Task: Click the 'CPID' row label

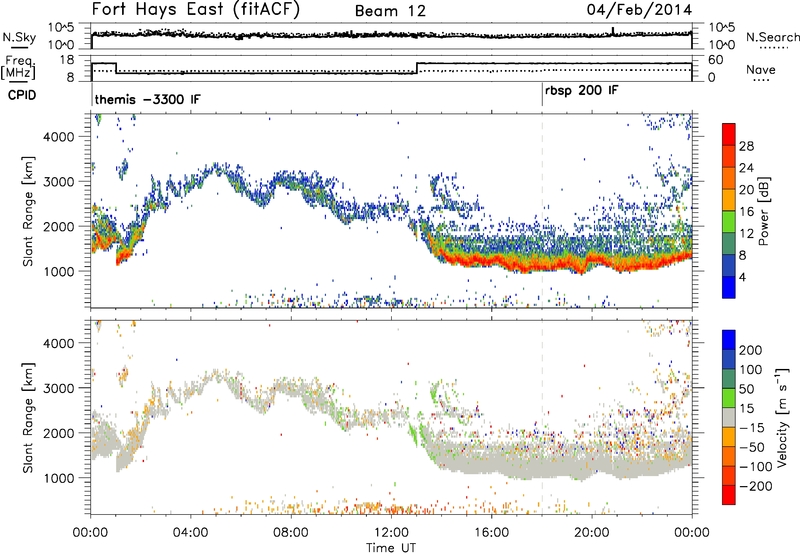Action: tap(22, 95)
